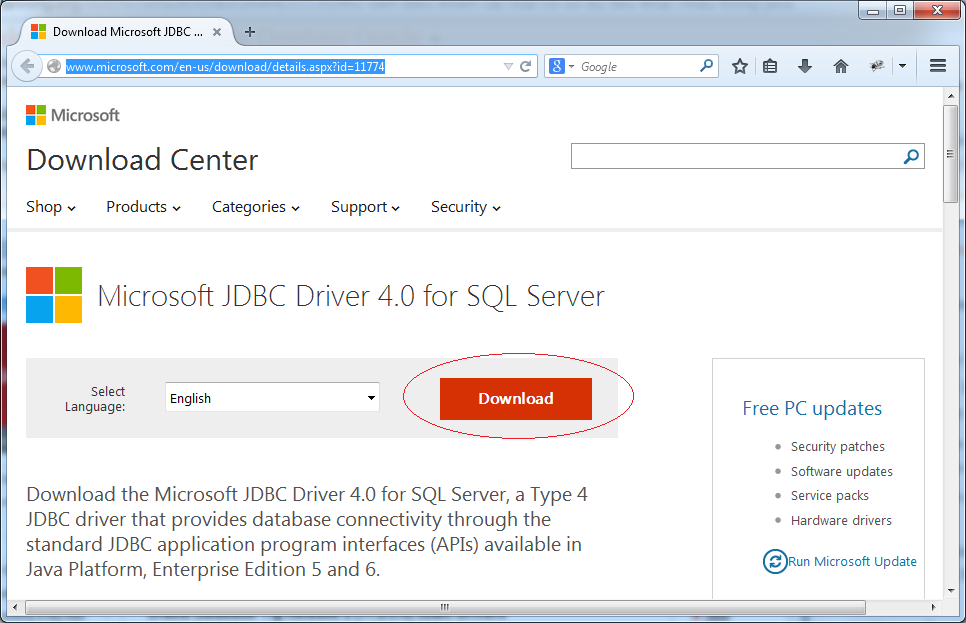Screen dimensions: 966x623
Task: Go to the Firefox home page icon
Action: coord(840,66)
